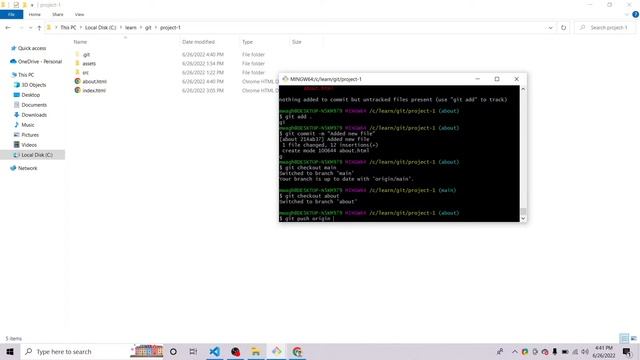Viewport: 640px width, 360px height.
Task: Open File Explorer from taskbar
Action: [256, 352]
